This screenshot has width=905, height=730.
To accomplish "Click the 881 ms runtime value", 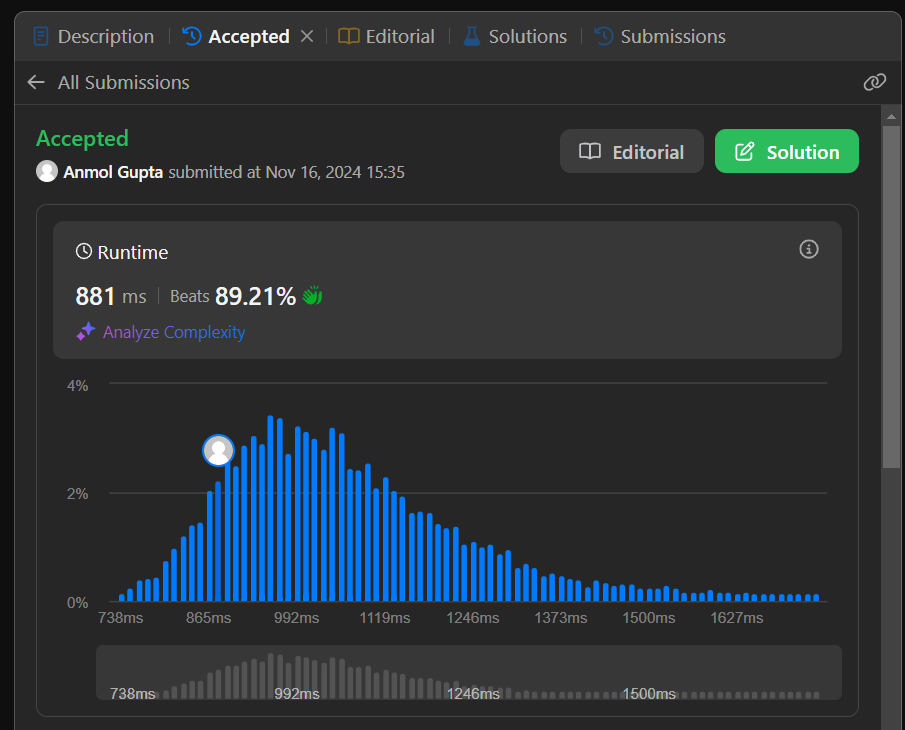I will click(x=111, y=296).
